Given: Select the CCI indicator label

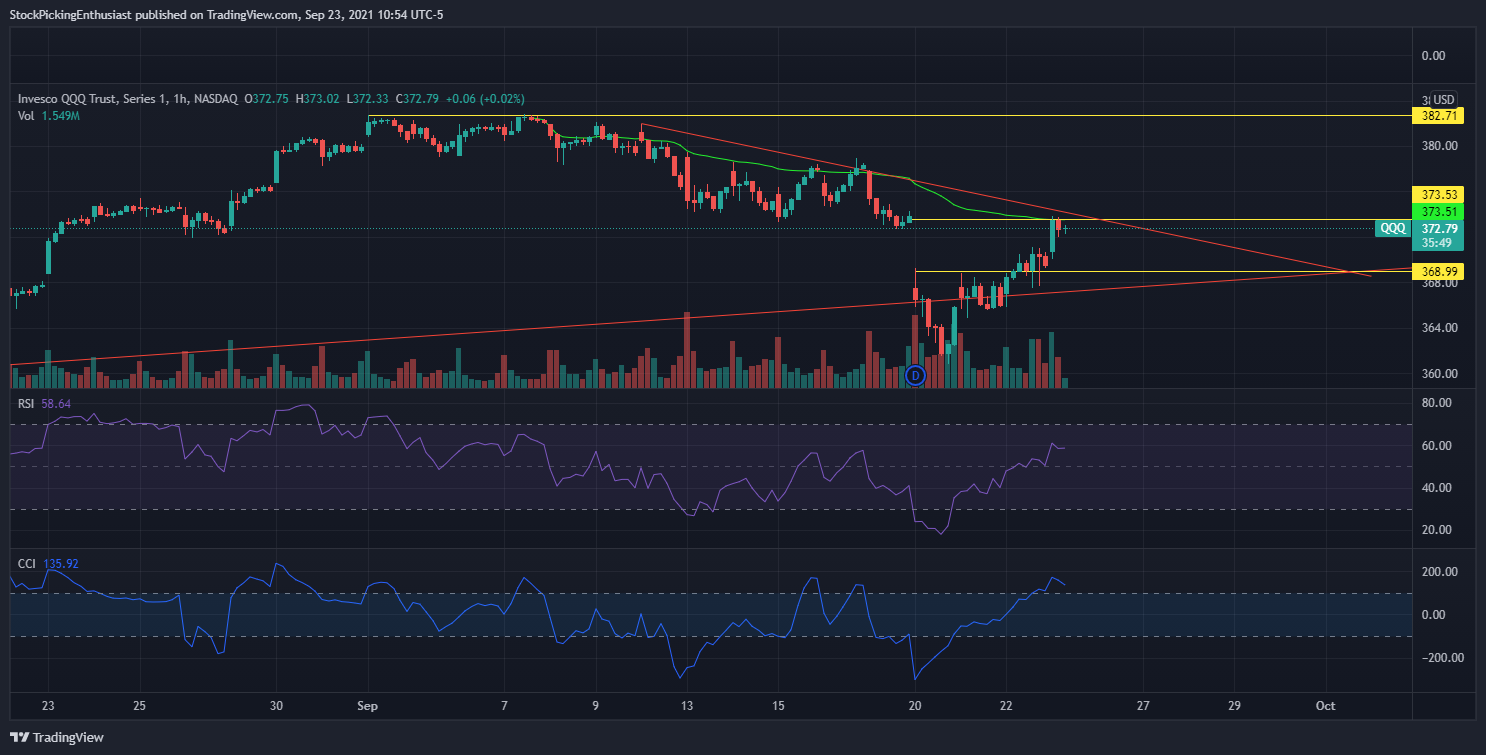Looking at the screenshot, I should [27, 564].
